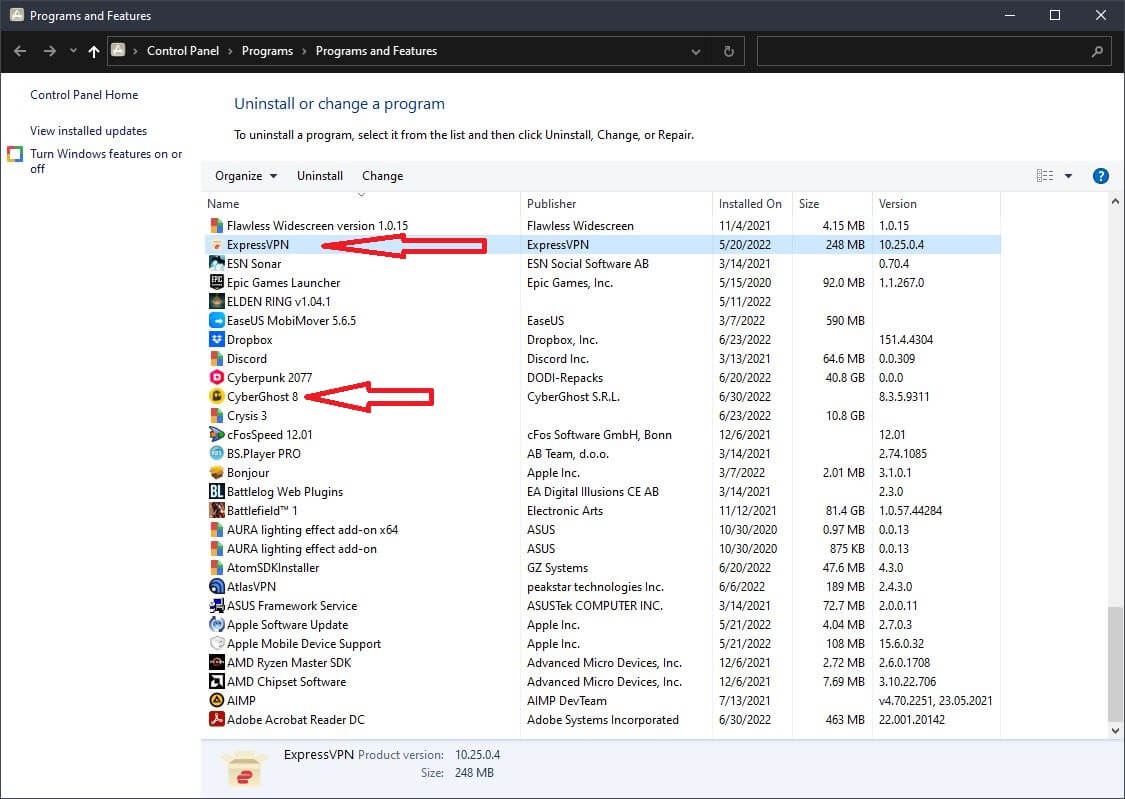Click the Control Panel breadcrumb
This screenshot has height=799, width=1125.
point(183,51)
